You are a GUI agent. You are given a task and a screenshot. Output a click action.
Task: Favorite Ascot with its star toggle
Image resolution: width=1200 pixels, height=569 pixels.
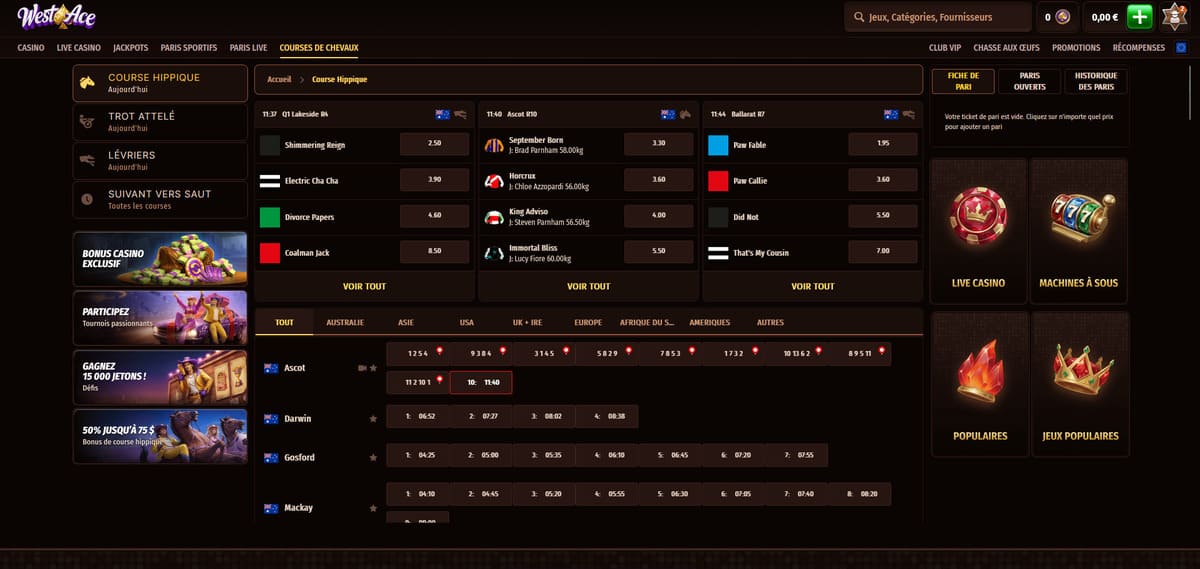click(374, 368)
